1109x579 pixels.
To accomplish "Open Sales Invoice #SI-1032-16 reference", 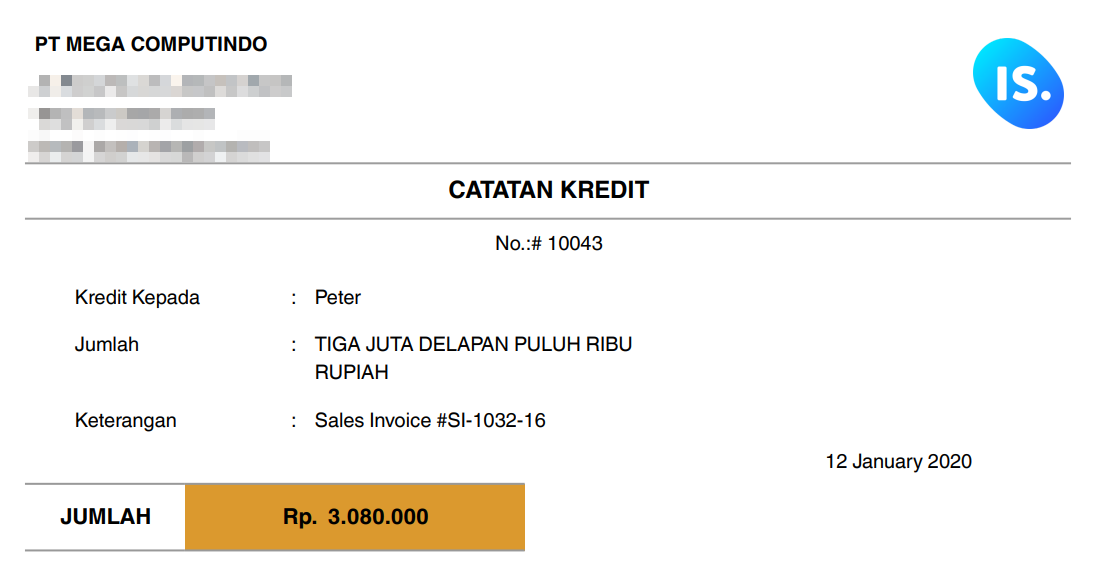I will tap(430, 421).
